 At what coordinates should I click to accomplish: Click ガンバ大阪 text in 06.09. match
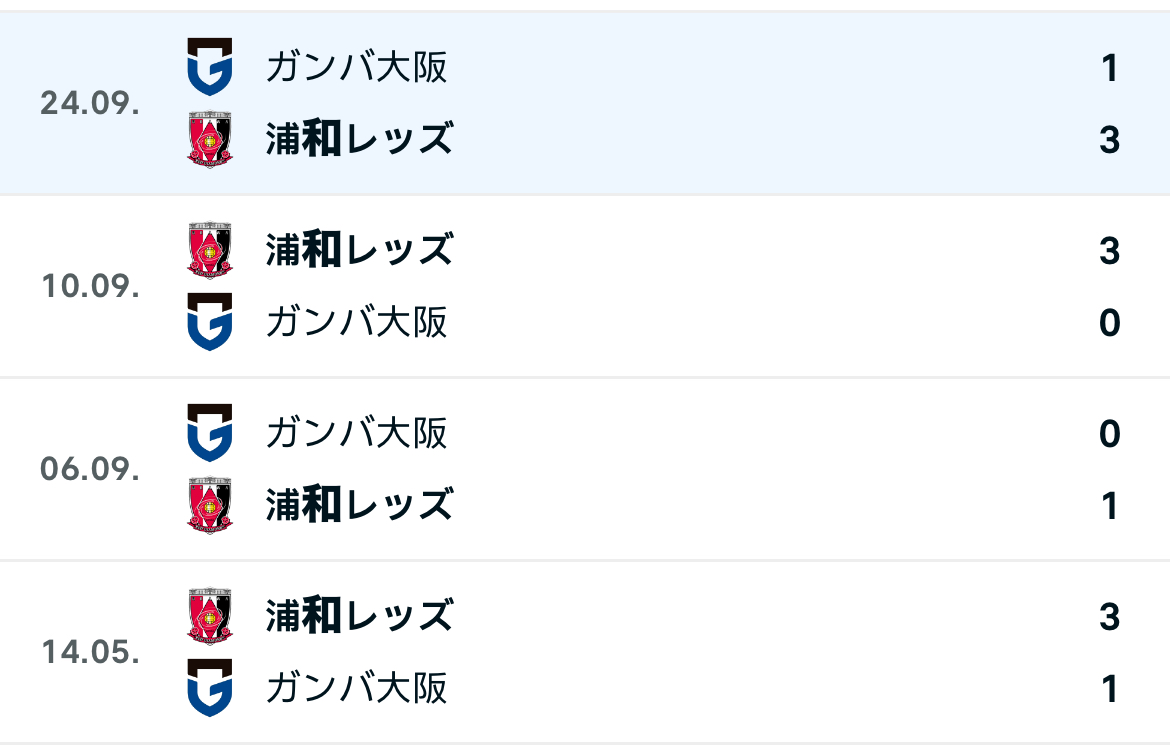(357, 433)
